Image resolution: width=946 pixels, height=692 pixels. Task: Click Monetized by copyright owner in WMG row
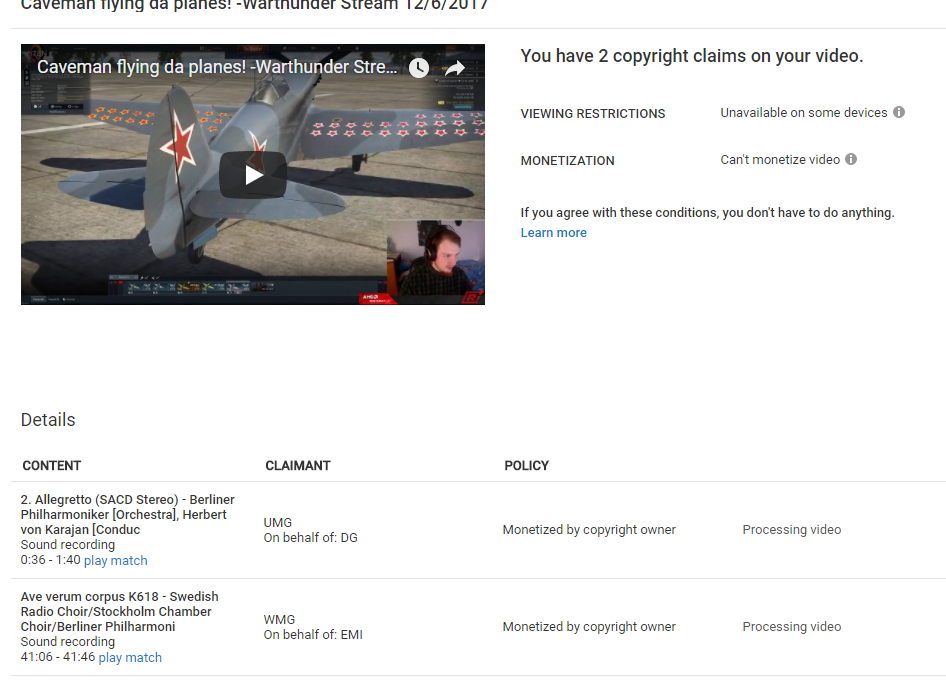[x=589, y=627]
